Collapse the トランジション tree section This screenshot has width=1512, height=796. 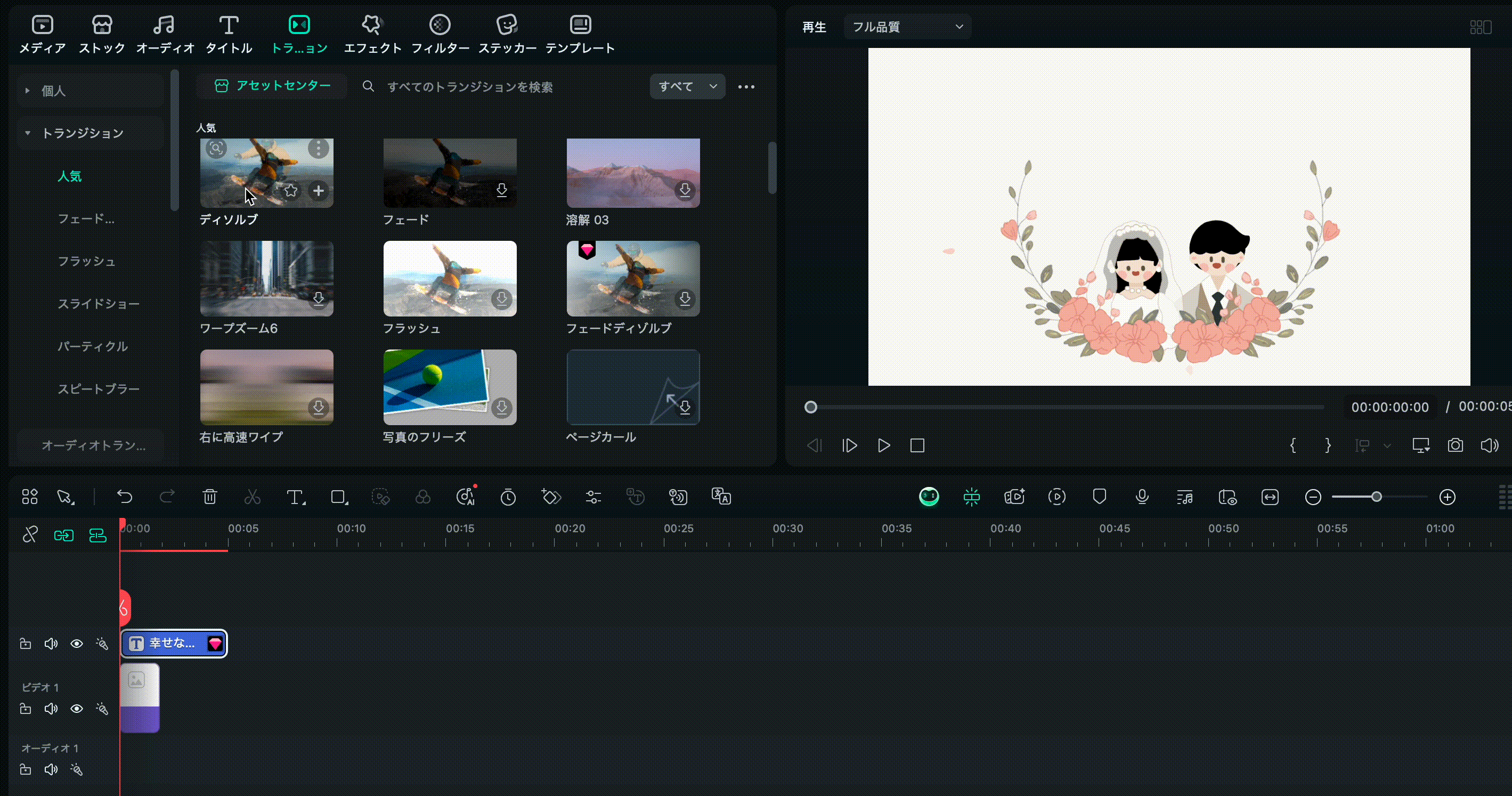click(27, 133)
